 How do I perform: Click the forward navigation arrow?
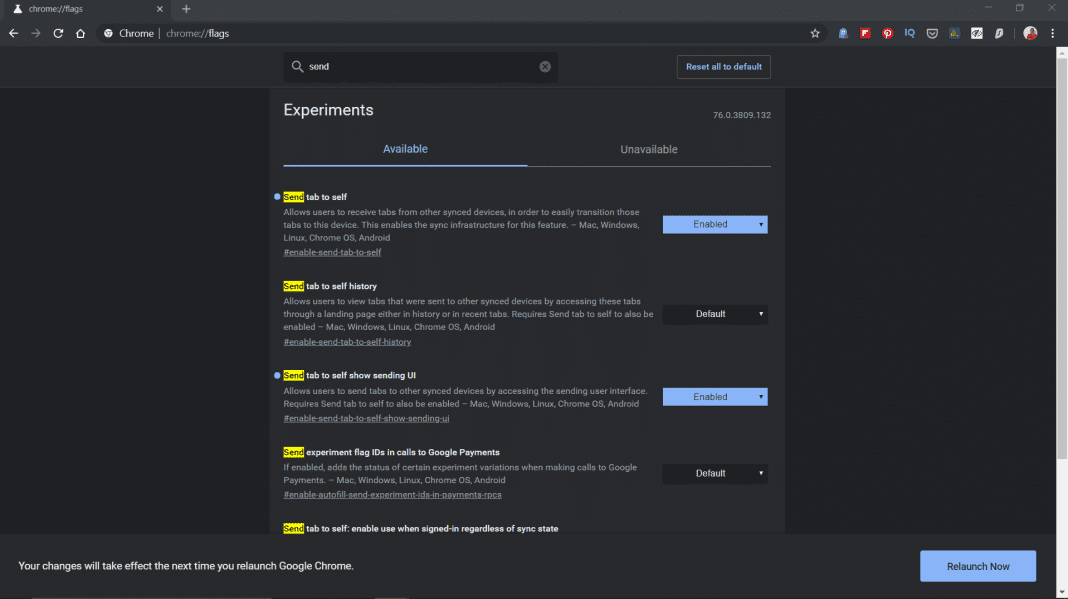36,33
